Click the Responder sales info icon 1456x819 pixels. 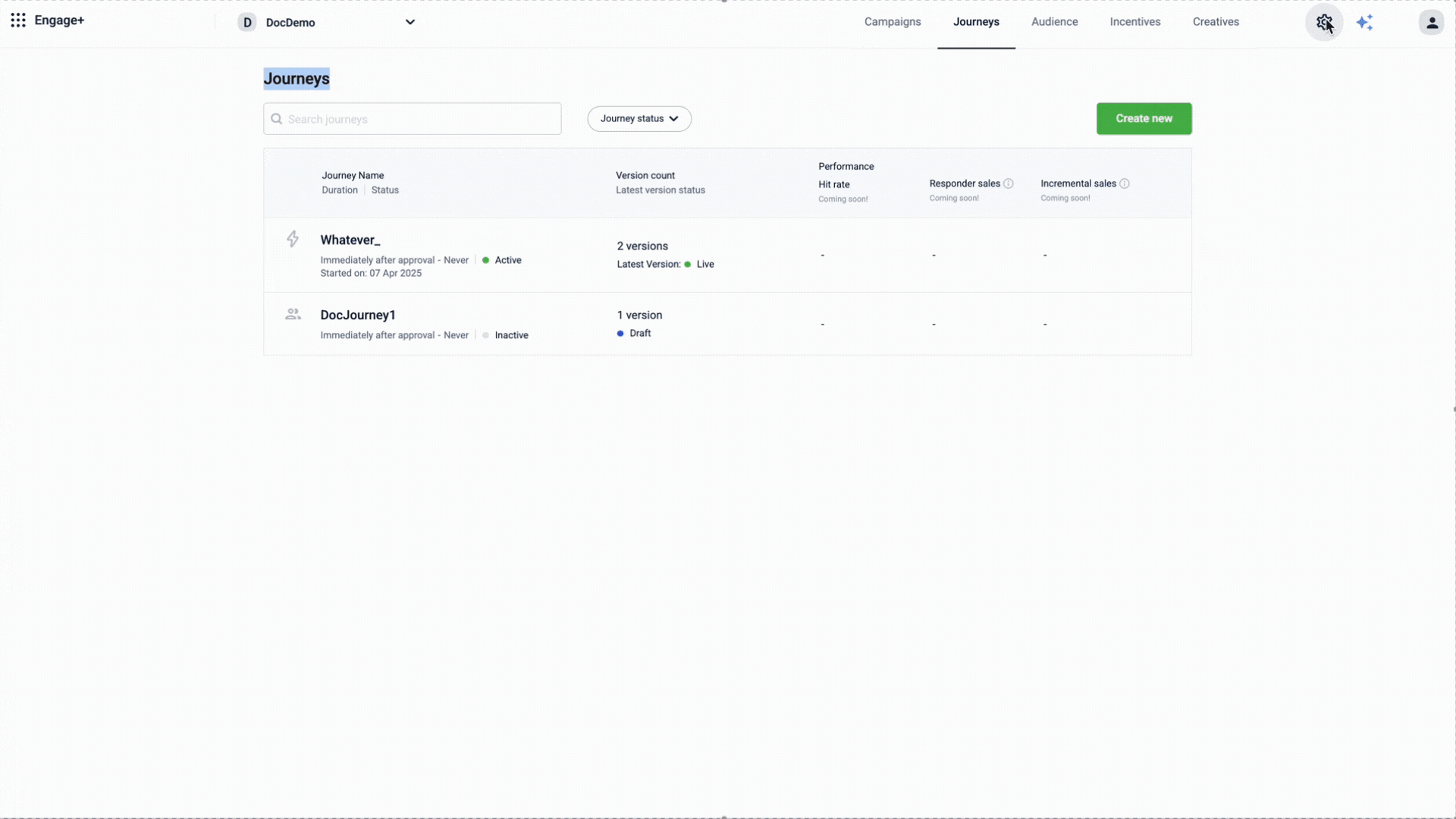tap(1009, 184)
